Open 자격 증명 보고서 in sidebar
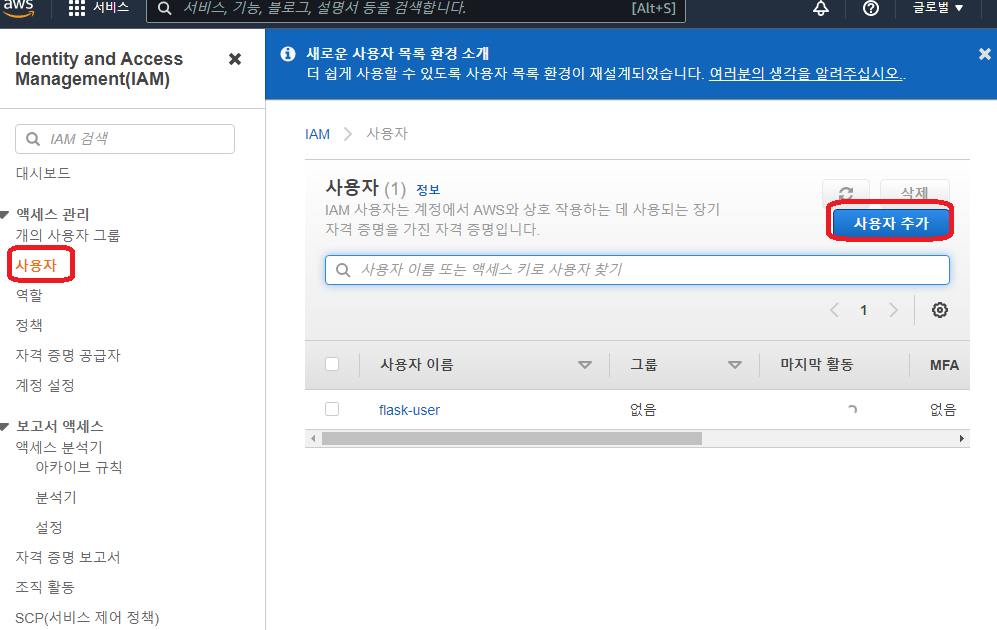997x630 pixels. (x=67, y=557)
